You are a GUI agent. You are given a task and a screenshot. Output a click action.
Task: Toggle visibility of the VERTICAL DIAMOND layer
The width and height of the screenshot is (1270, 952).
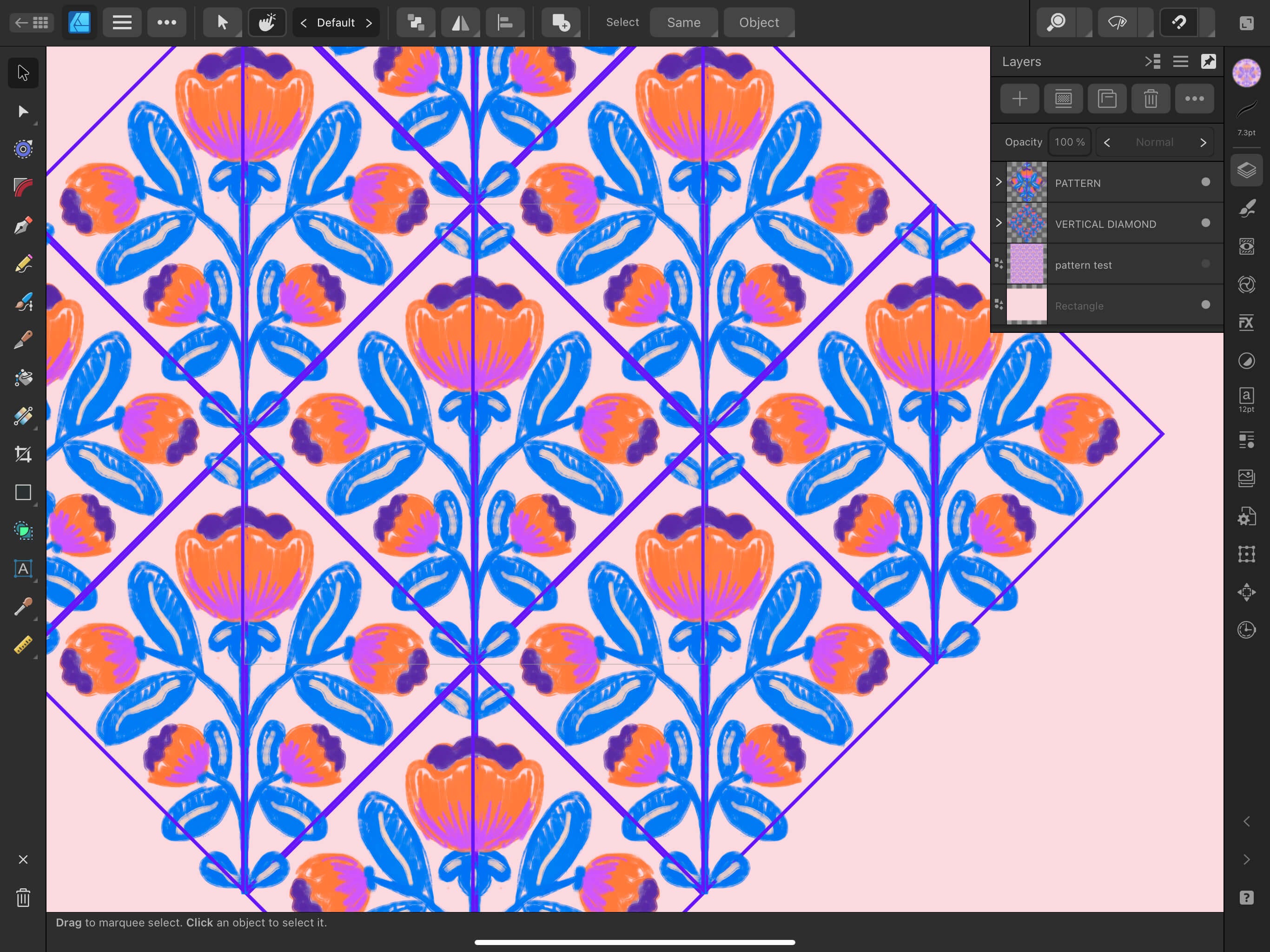[1206, 224]
